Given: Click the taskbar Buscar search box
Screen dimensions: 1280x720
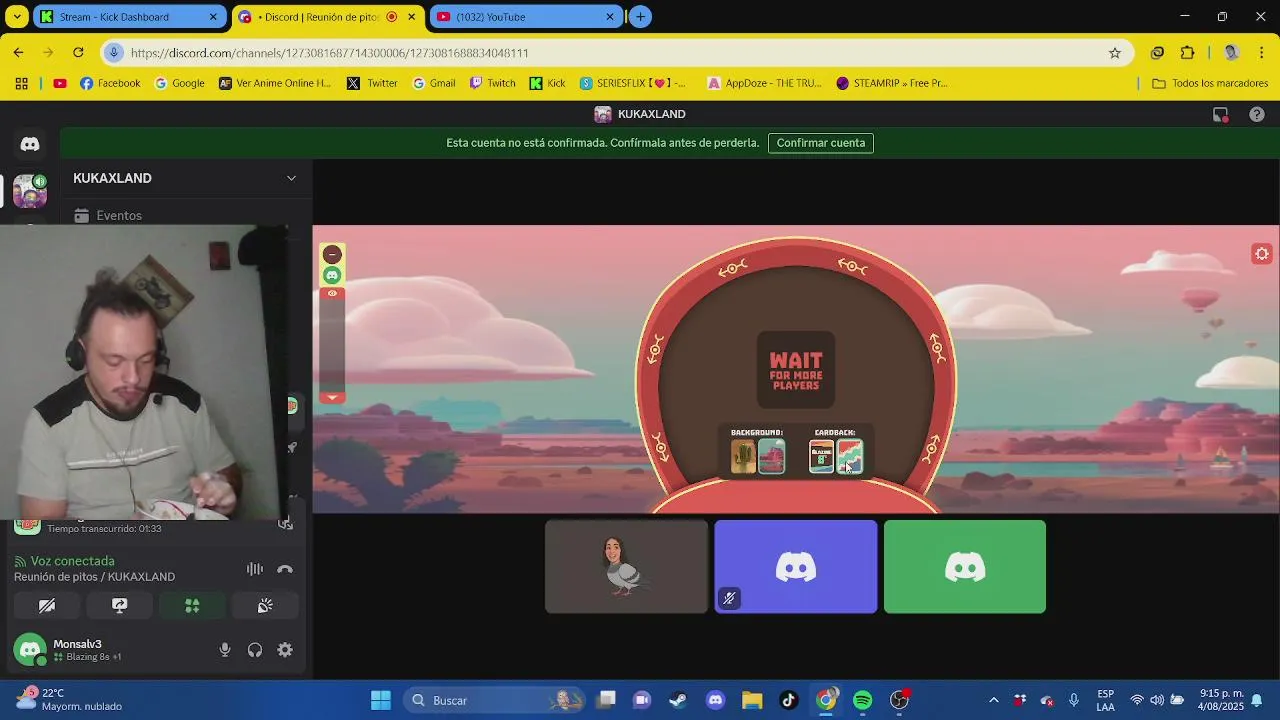Looking at the screenshot, I should pyautogui.click(x=495, y=700).
